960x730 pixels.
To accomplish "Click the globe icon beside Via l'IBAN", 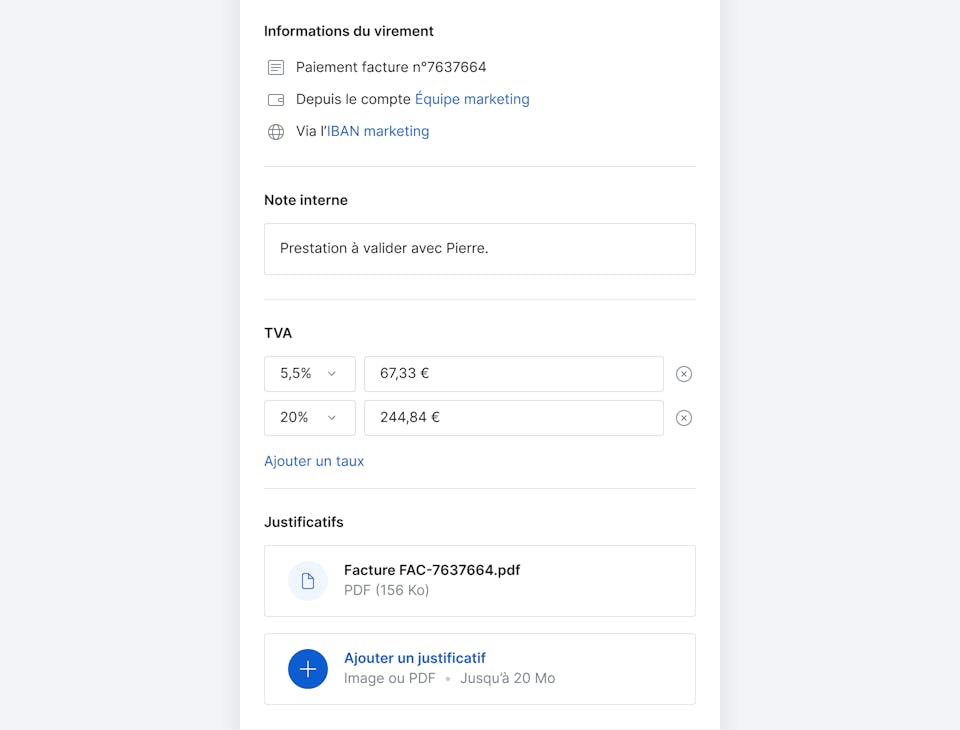I will [x=276, y=132].
